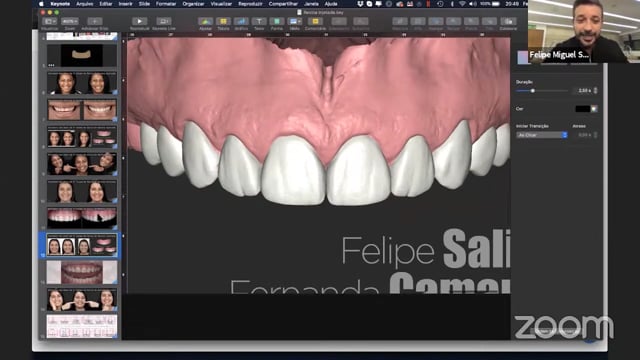640x360 pixels.
Task: Open the zoom percentage dropdown in toolbar
Action: click(70, 21)
